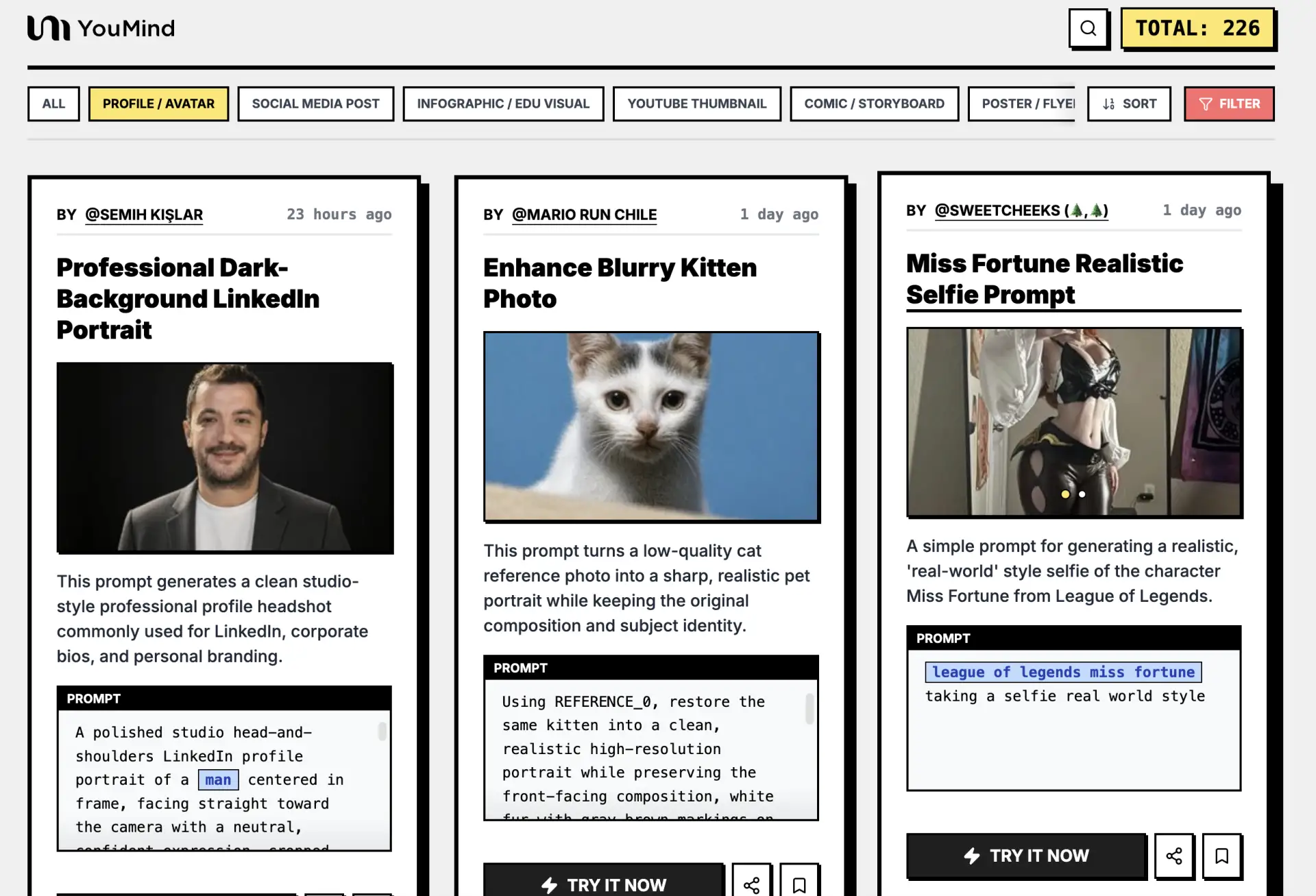Open the Filter options
Image resolution: width=1316 pixels, height=896 pixels.
tap(1229, 104)
